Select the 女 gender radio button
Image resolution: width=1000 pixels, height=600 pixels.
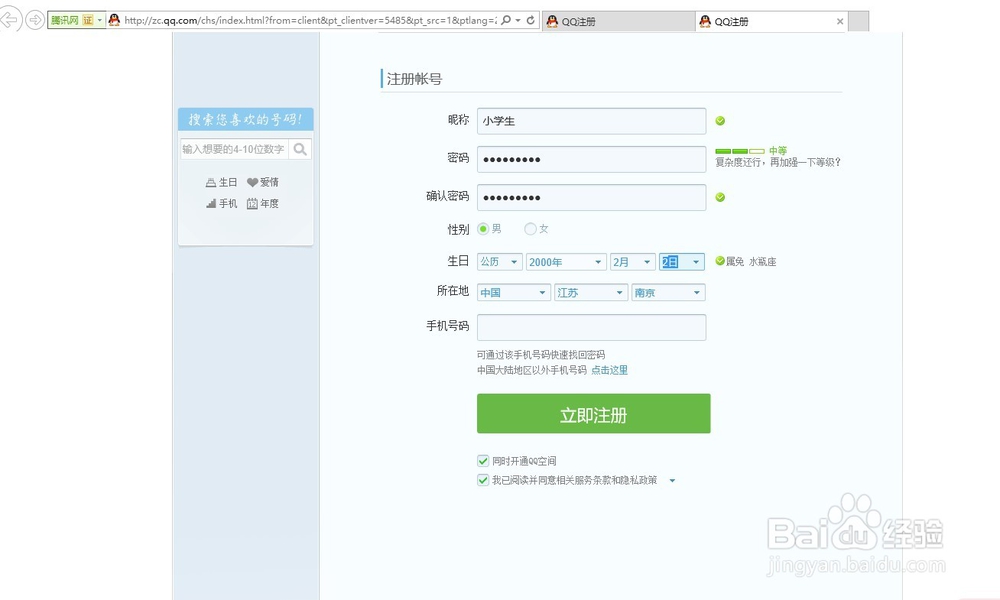click(x=530, y=229)
